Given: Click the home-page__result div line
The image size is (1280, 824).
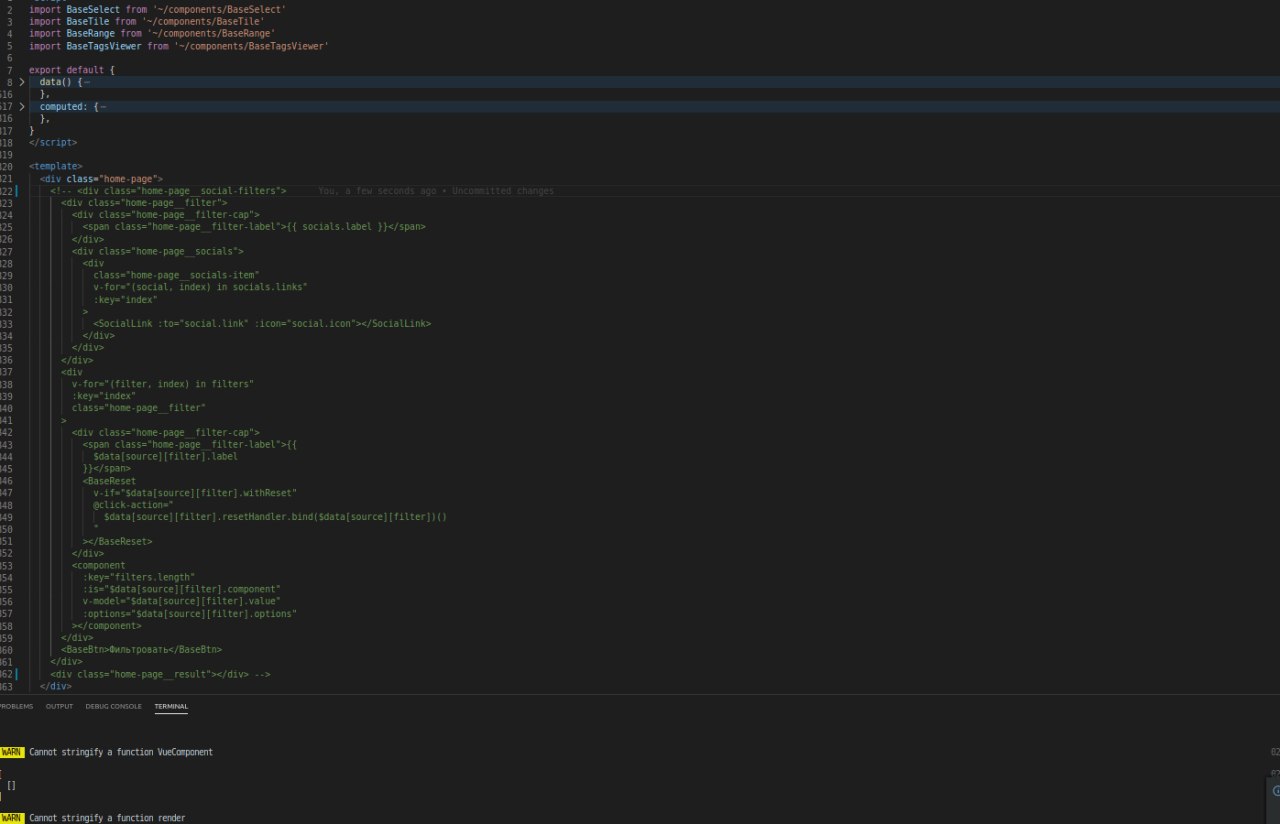Looking at the screenshot, I should click(161, 674).
